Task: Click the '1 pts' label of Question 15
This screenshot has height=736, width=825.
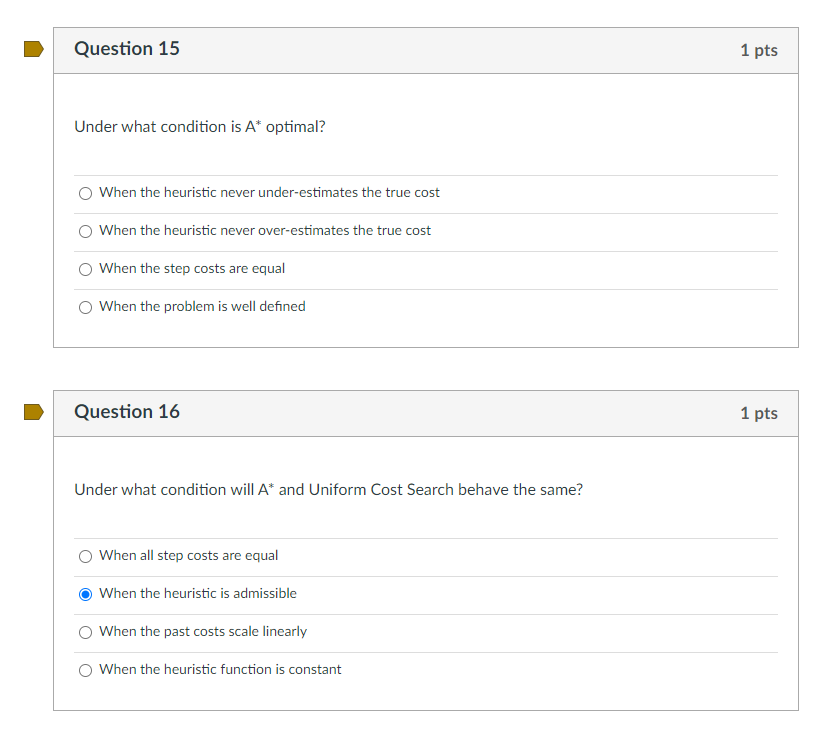Action: tap(759, 51)
